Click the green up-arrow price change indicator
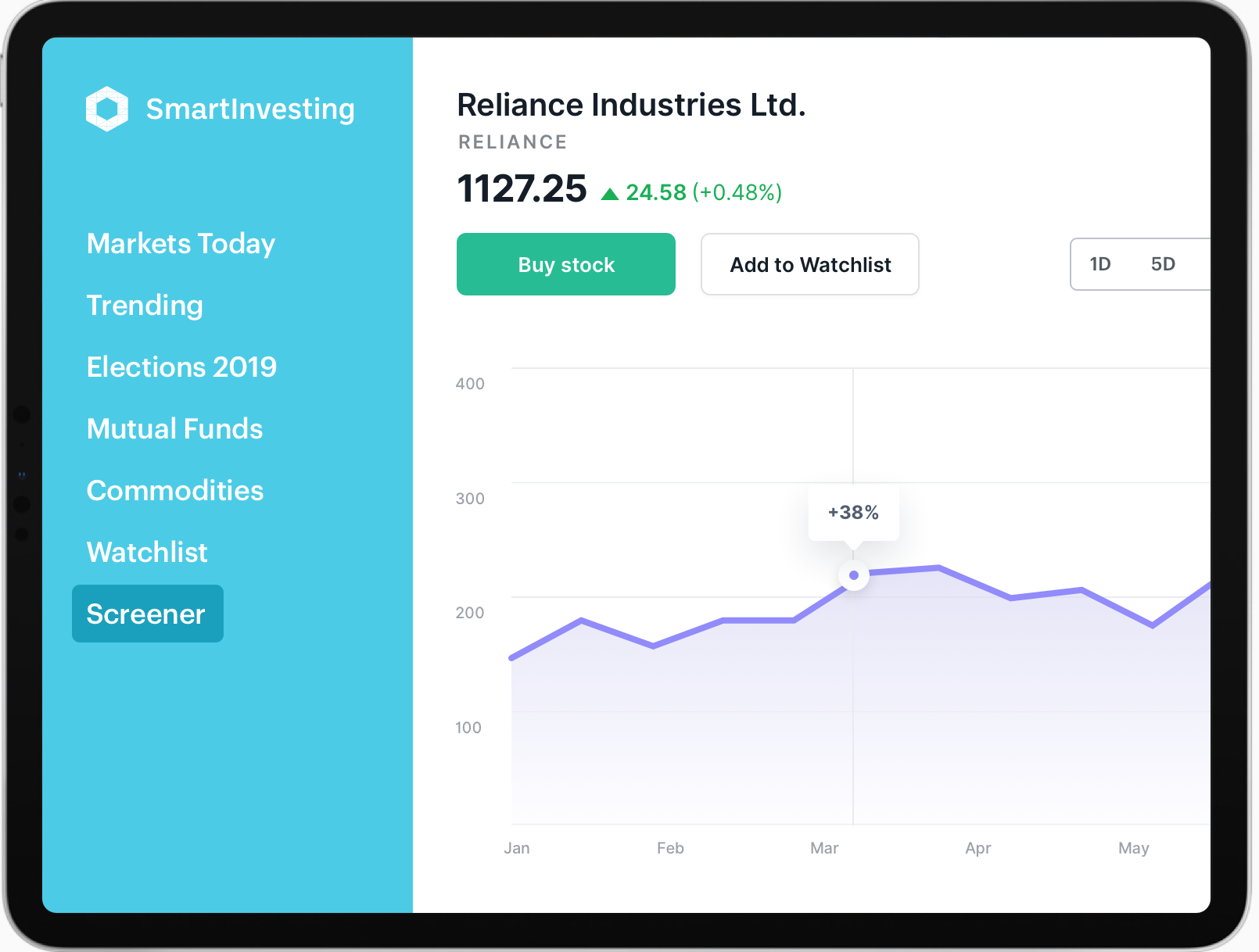The image size is (1259, 952). point(610,194)
